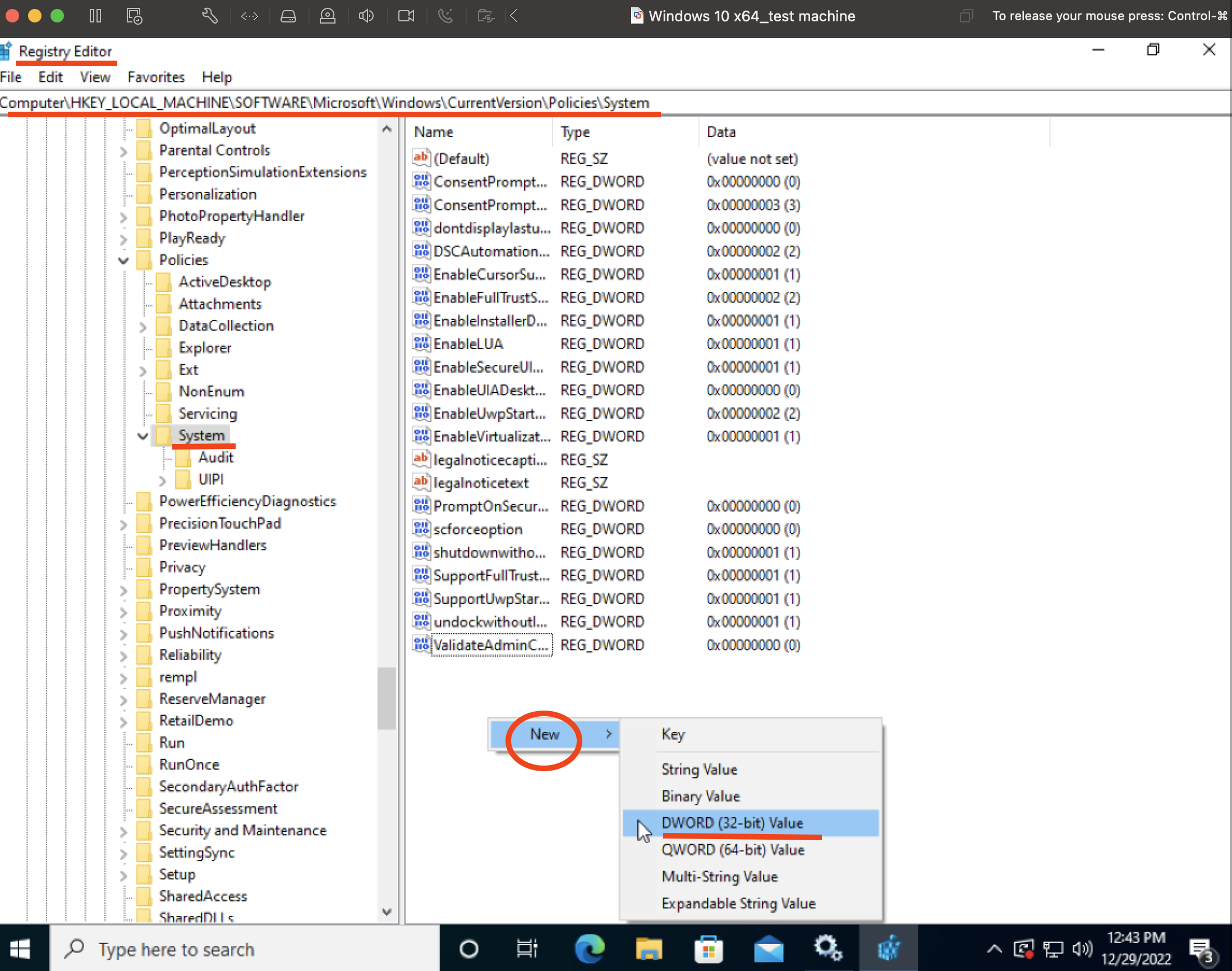The width and height of the screenshot is (1232, 971).
Task: Expand the DataCollection key
Action: pyautogui.click(x=143, y=326)
